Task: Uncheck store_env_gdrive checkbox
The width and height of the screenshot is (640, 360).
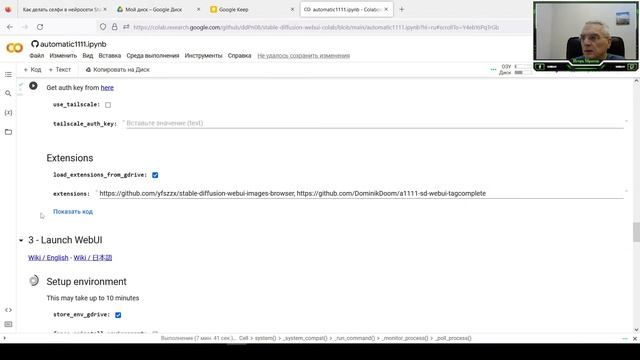Action: click(118, 315)
